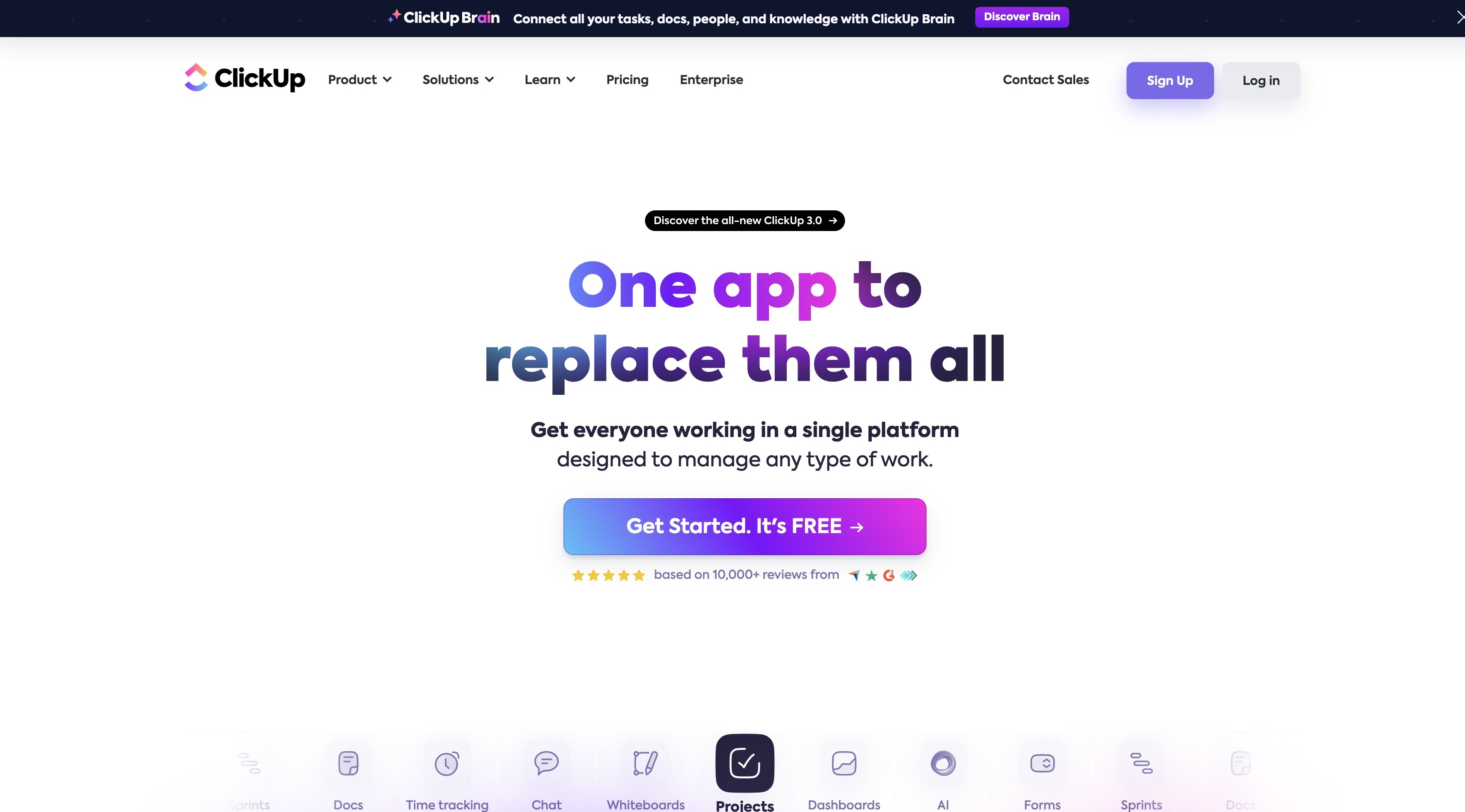
Task: Go to the Pricing page
Action: click(627, 80)
